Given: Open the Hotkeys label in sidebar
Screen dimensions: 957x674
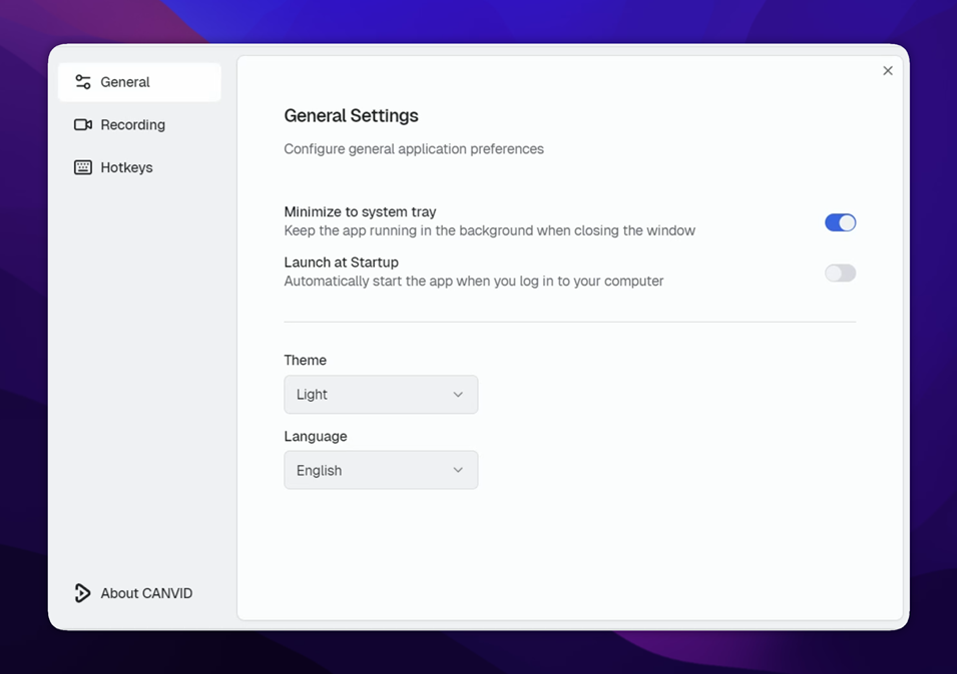Looking at the screenshot, I should coord(127,167).
